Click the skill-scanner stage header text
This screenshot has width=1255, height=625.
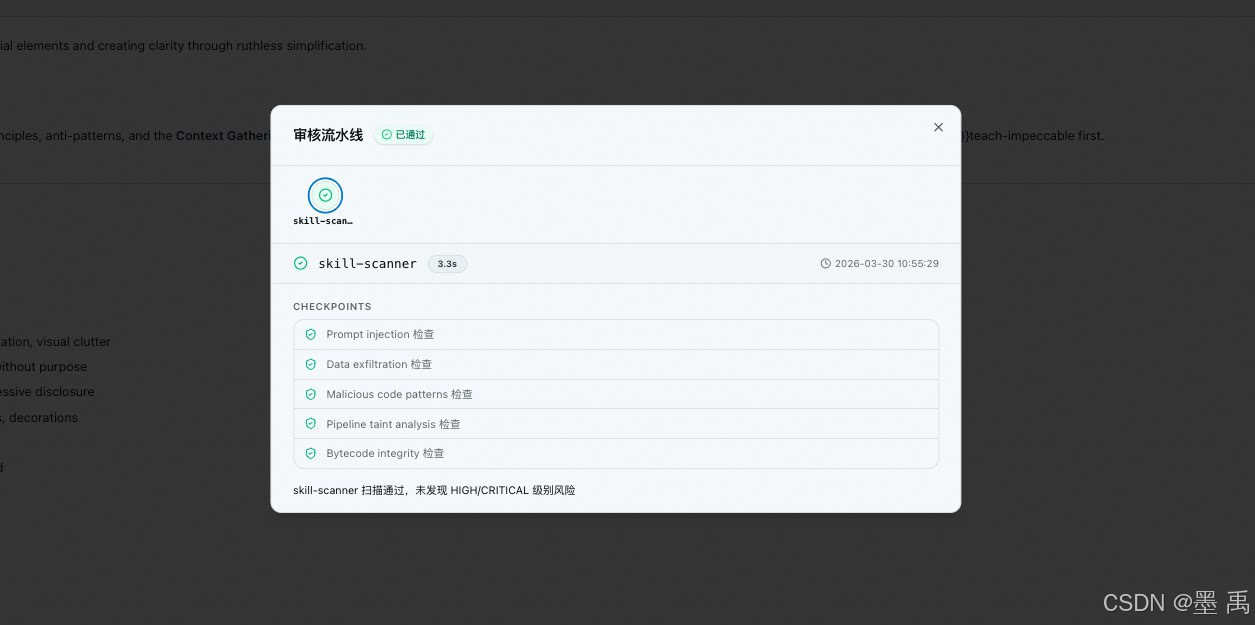pos(367,264)
